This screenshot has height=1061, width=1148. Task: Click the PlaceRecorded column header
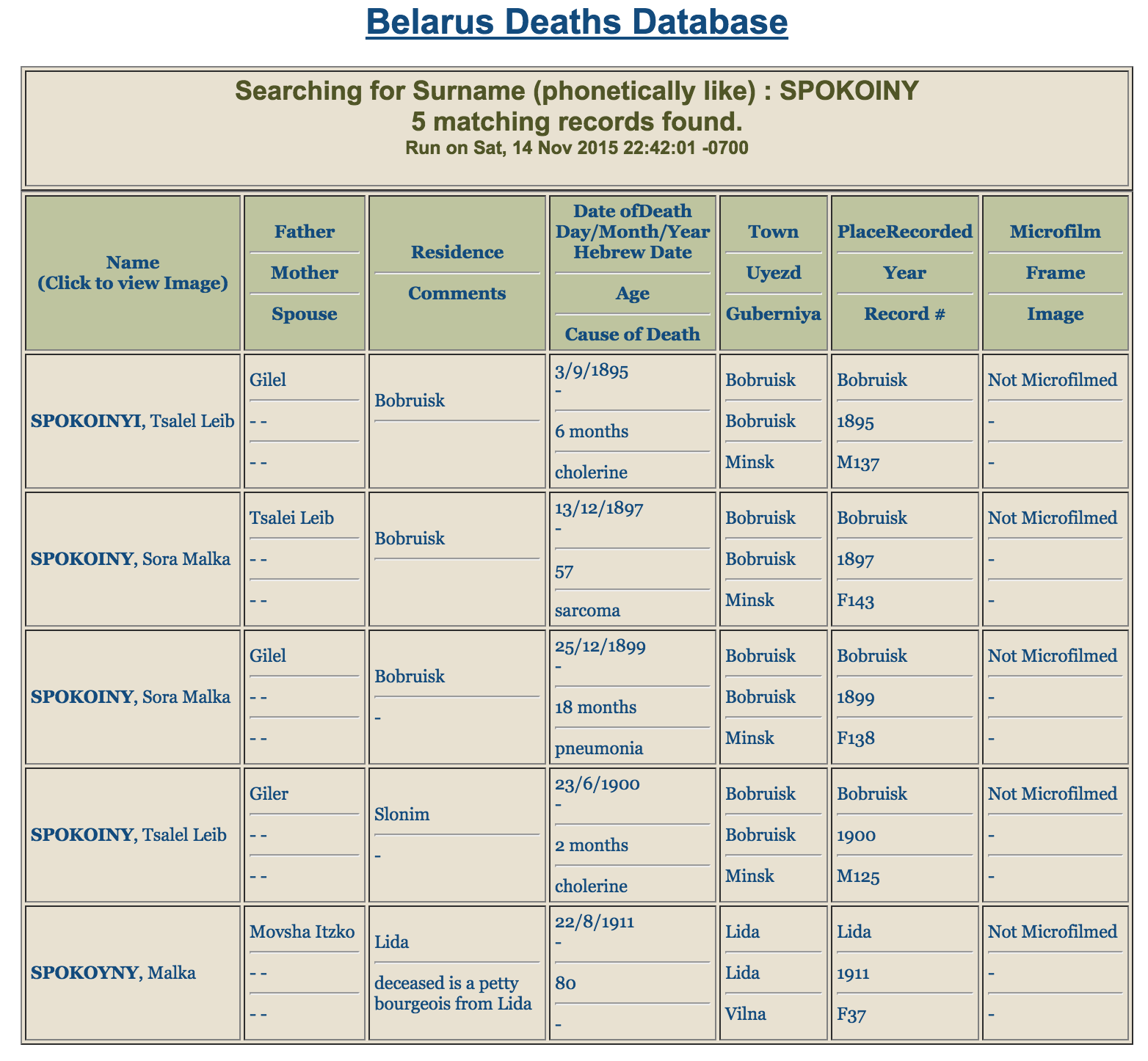point(904,232)
